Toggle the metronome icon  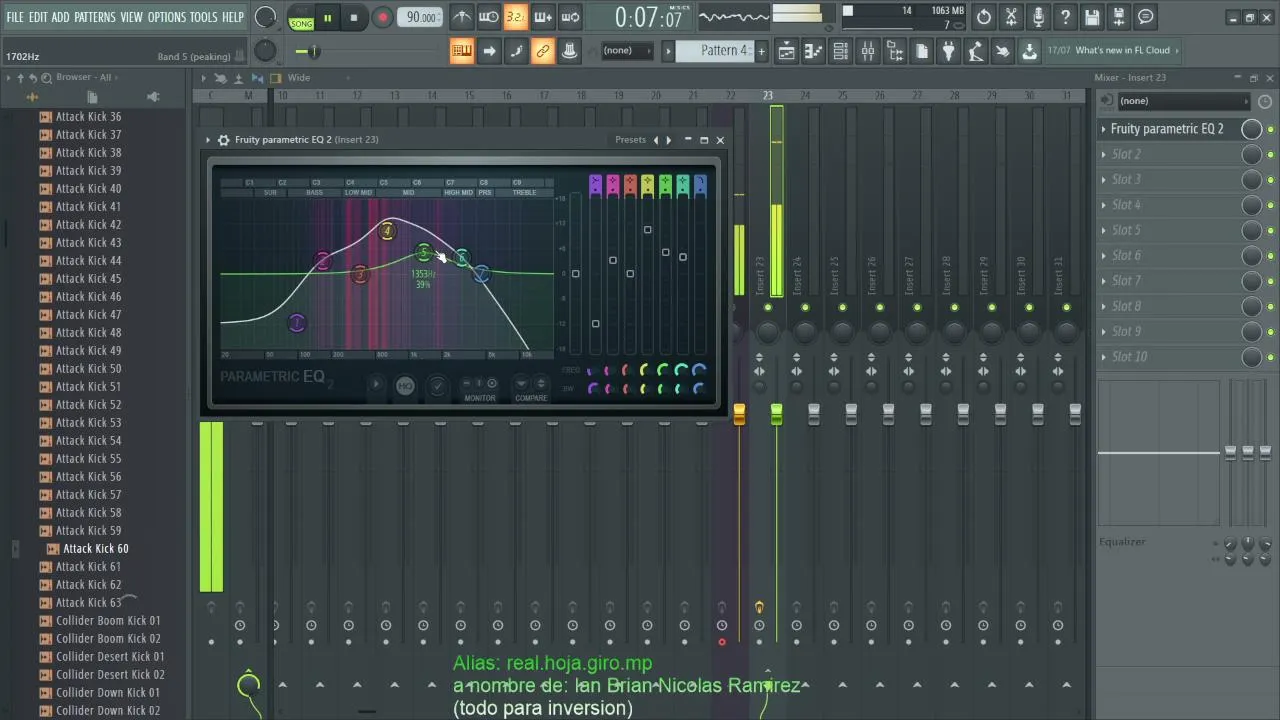point(462,17)
